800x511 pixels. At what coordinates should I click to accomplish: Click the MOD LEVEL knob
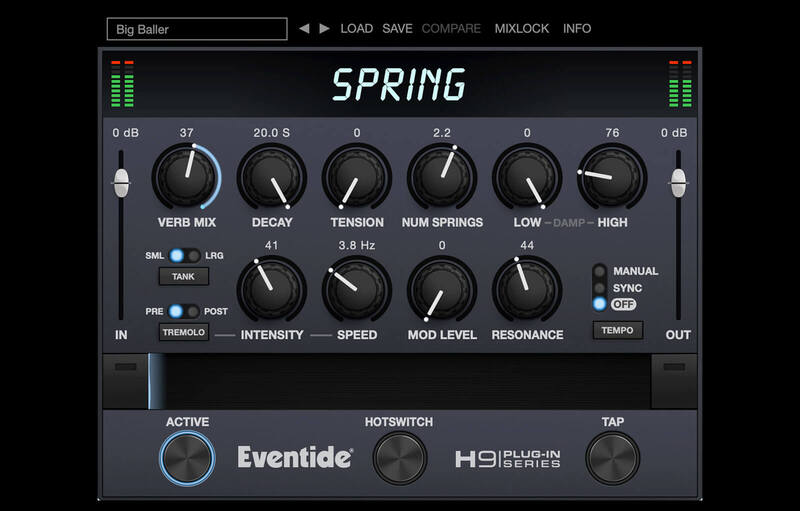click(x=442, y=289)
